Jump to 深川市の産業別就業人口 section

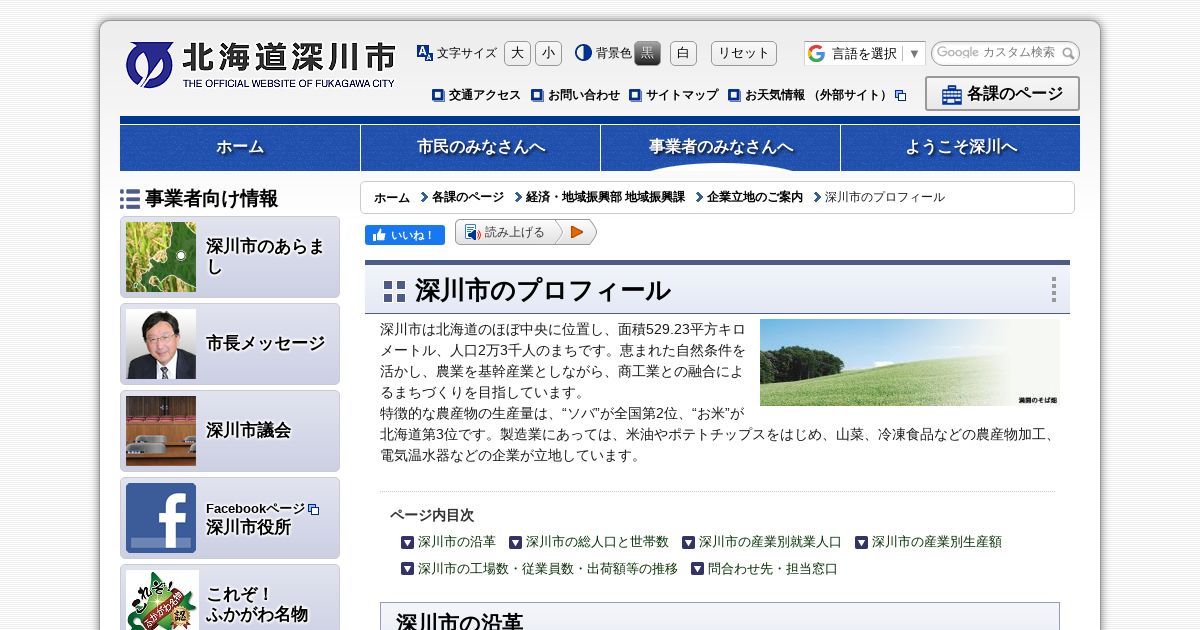pyautogui.click(x=770, y=542)
